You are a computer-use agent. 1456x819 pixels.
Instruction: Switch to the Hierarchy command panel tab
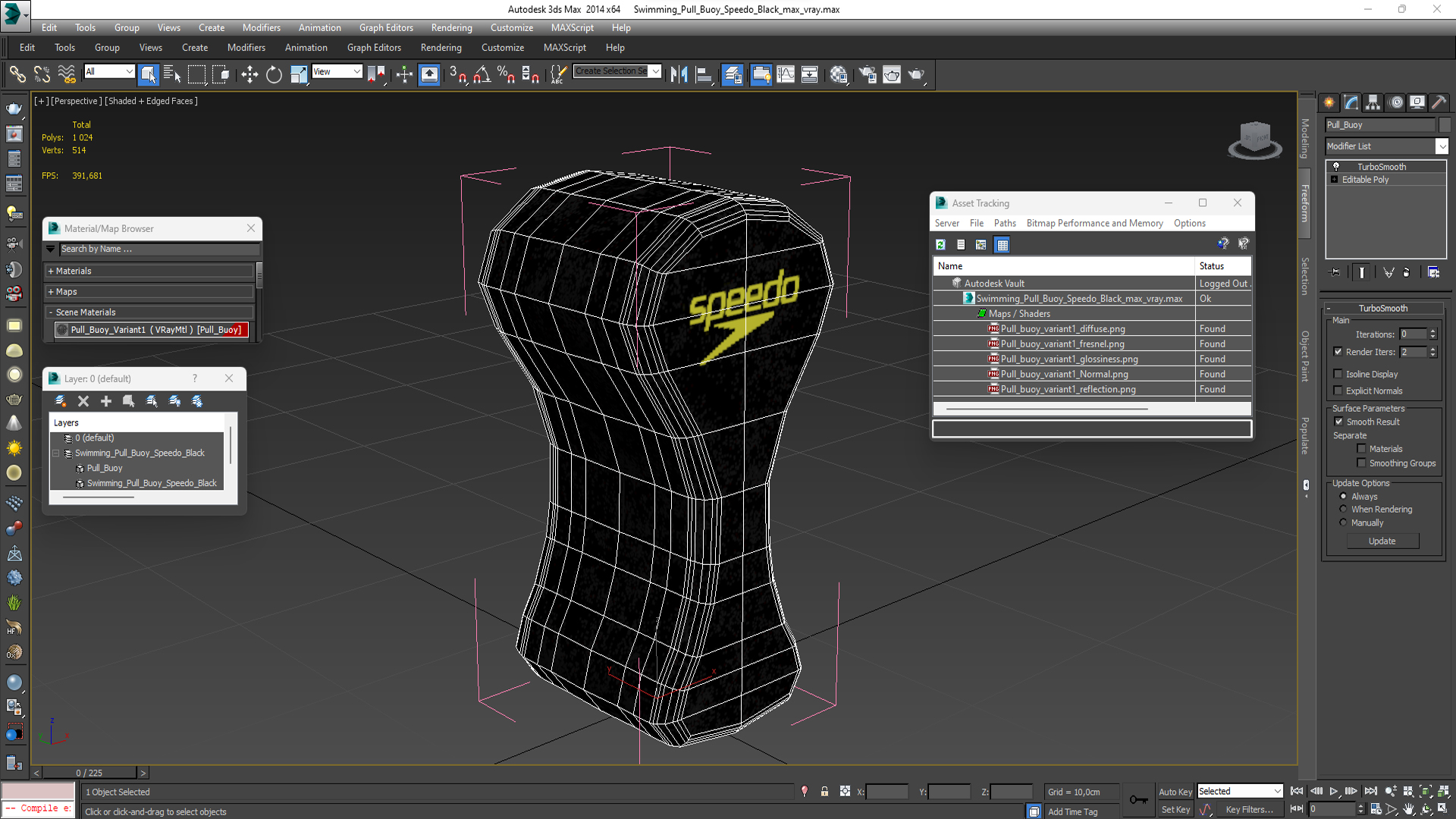[1373, 102]
